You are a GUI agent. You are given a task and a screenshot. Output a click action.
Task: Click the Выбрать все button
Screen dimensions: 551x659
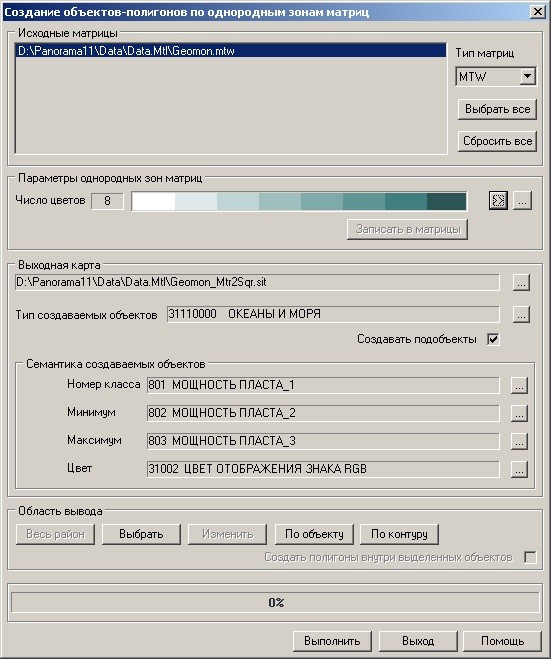pos(497,110)
